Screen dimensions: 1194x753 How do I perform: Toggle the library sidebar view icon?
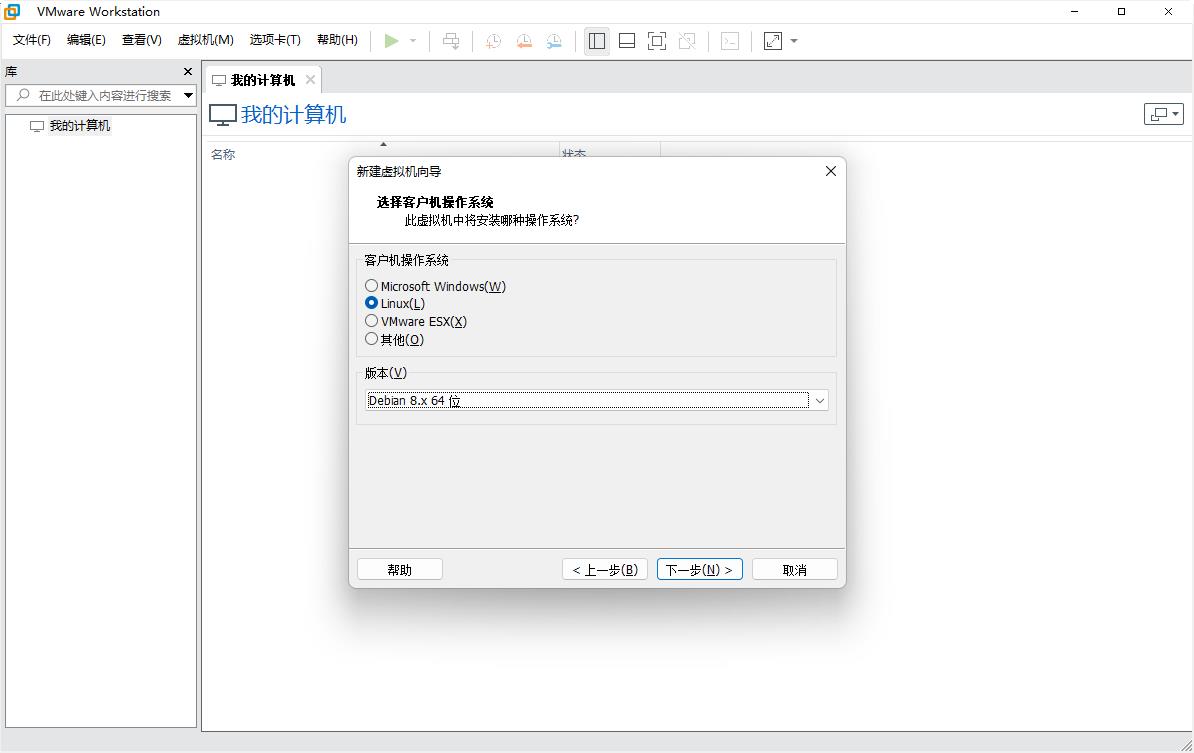tap(597, 41)
